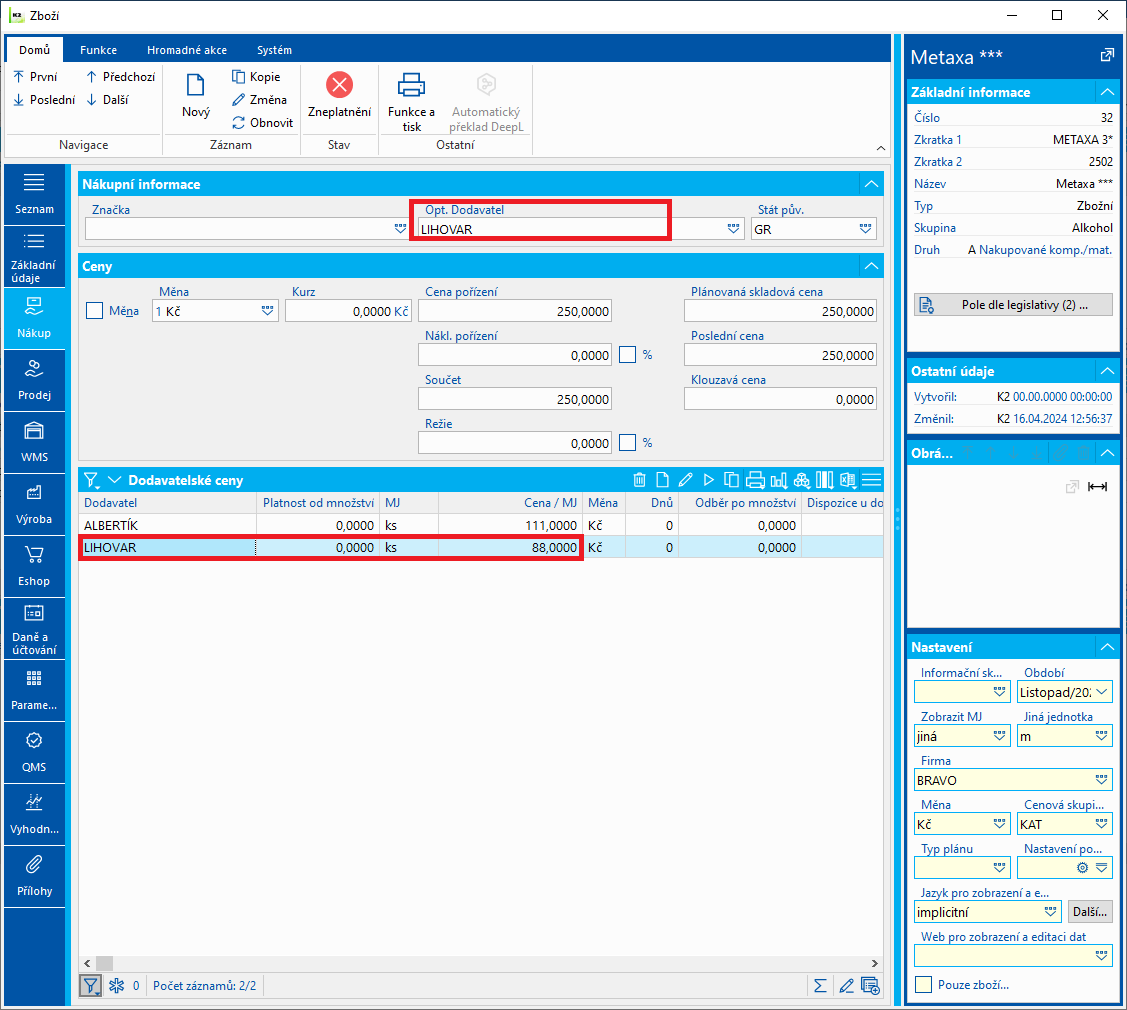Go to the Poslední record
1127x1010 pixels.
click(44, 99)
